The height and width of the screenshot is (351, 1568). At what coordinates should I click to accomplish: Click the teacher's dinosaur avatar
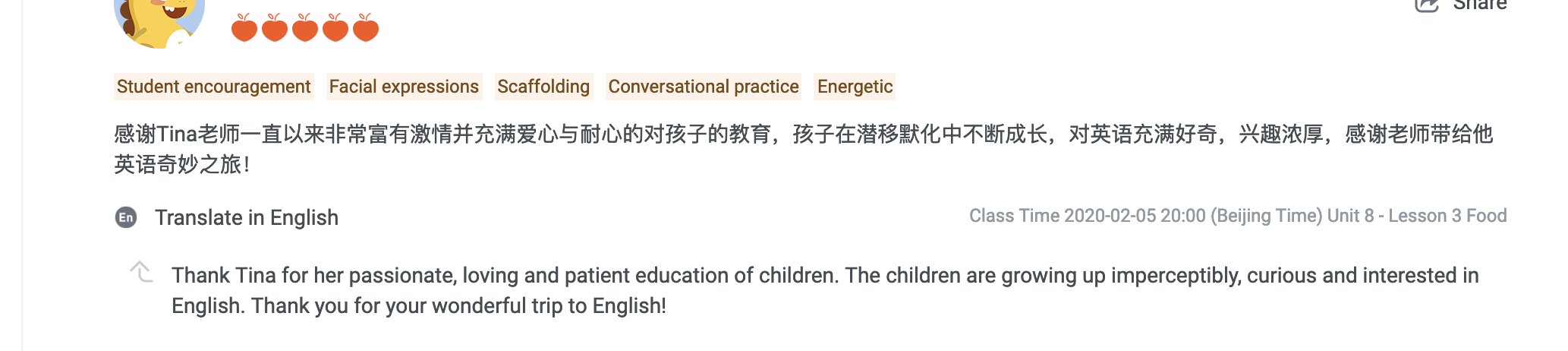point(159,21)
